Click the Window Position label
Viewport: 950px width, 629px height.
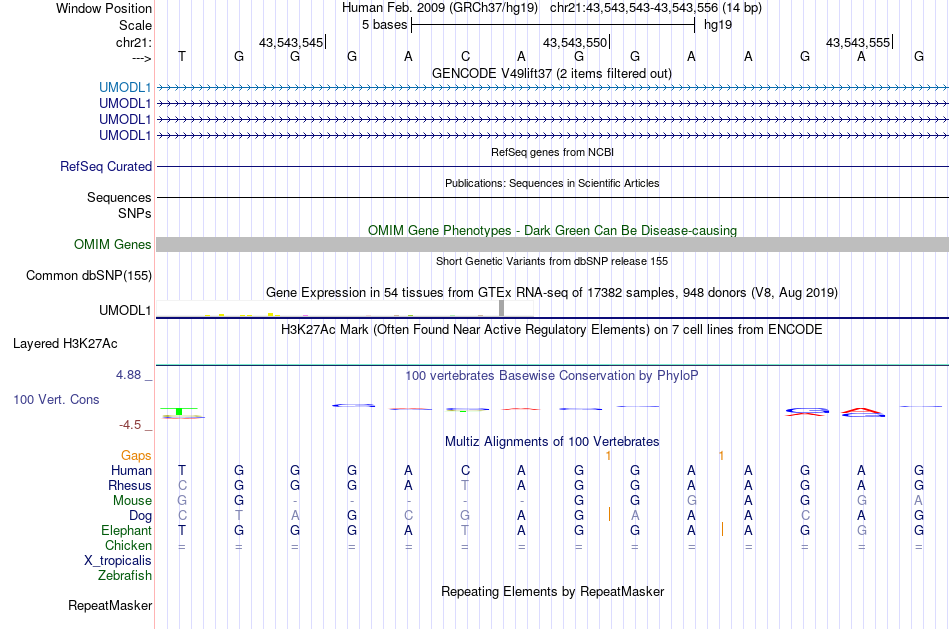[104, 8]
